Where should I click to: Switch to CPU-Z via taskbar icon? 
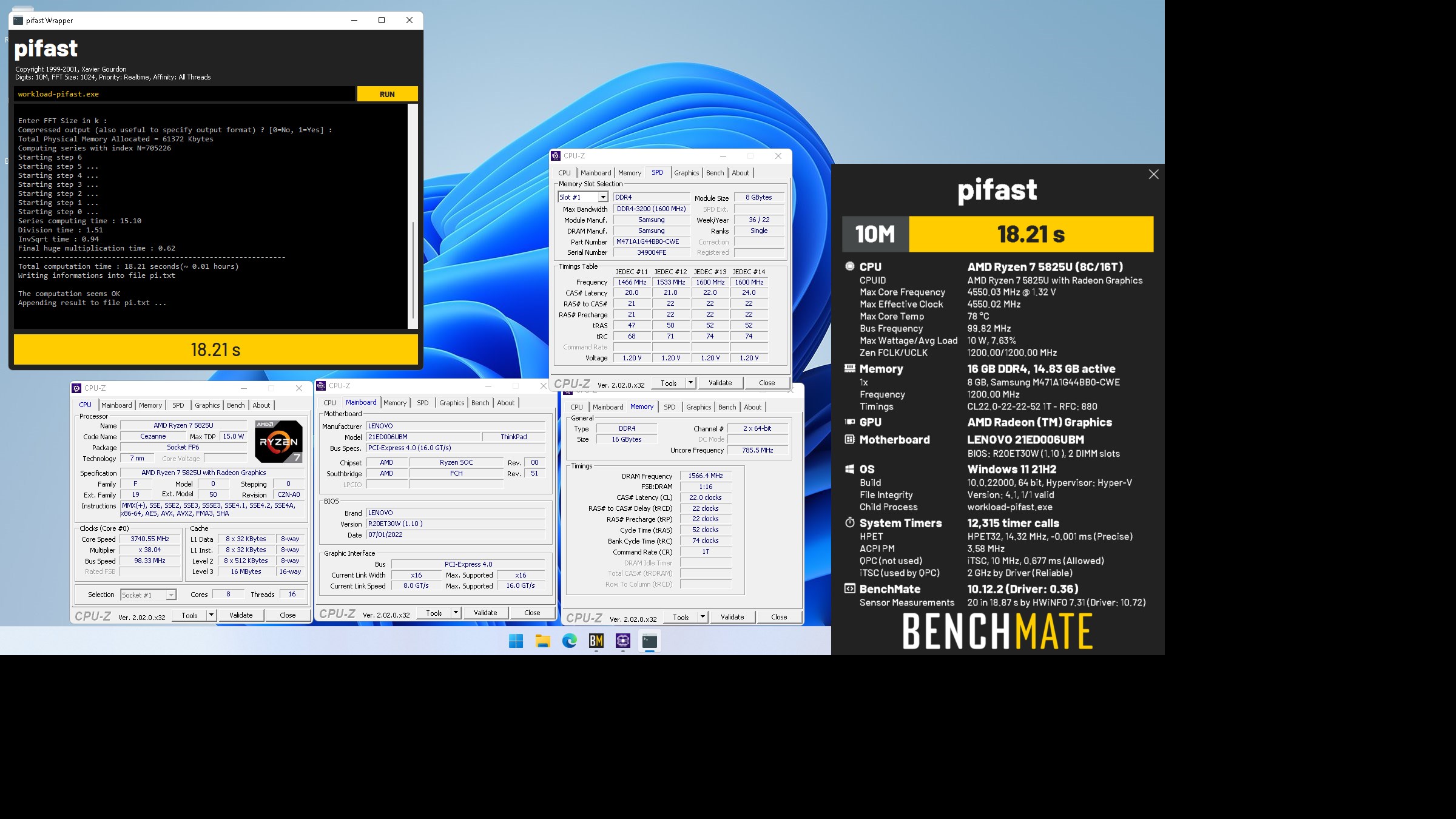(623, 641)
